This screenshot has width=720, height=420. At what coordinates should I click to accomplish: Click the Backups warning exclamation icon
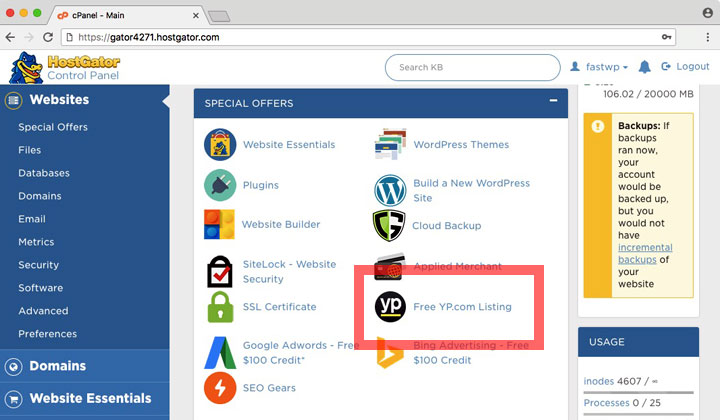click(x=598, y=126)
